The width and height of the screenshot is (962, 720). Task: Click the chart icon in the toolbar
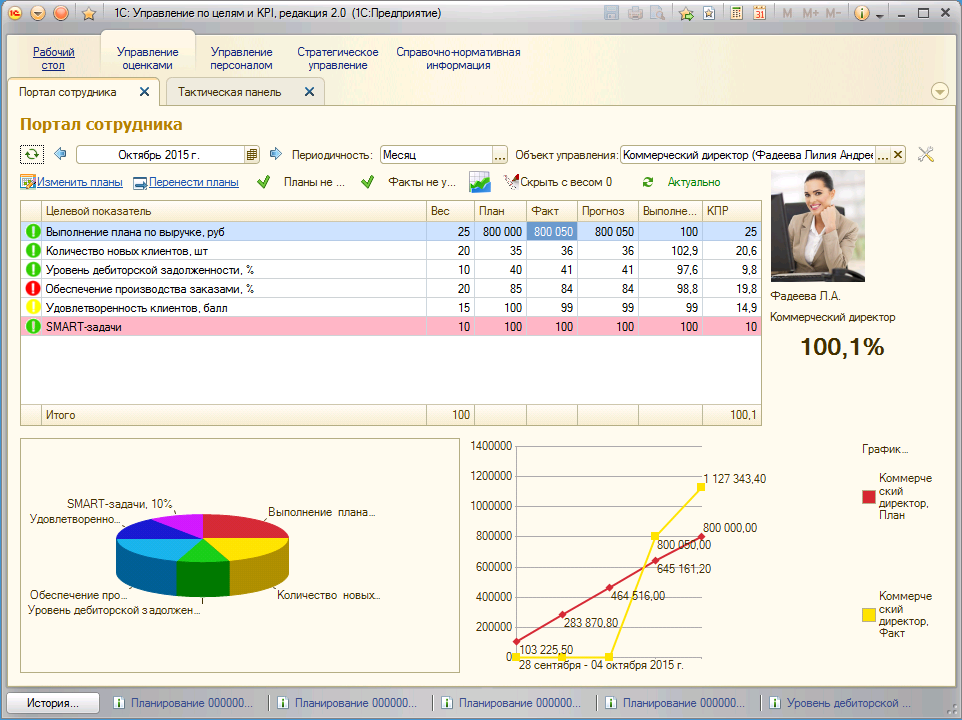click(480, 182)
